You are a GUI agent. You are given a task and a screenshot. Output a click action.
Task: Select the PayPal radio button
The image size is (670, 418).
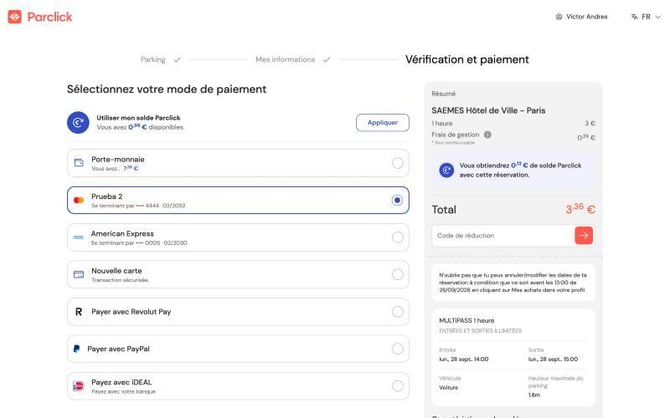[397, 349]
